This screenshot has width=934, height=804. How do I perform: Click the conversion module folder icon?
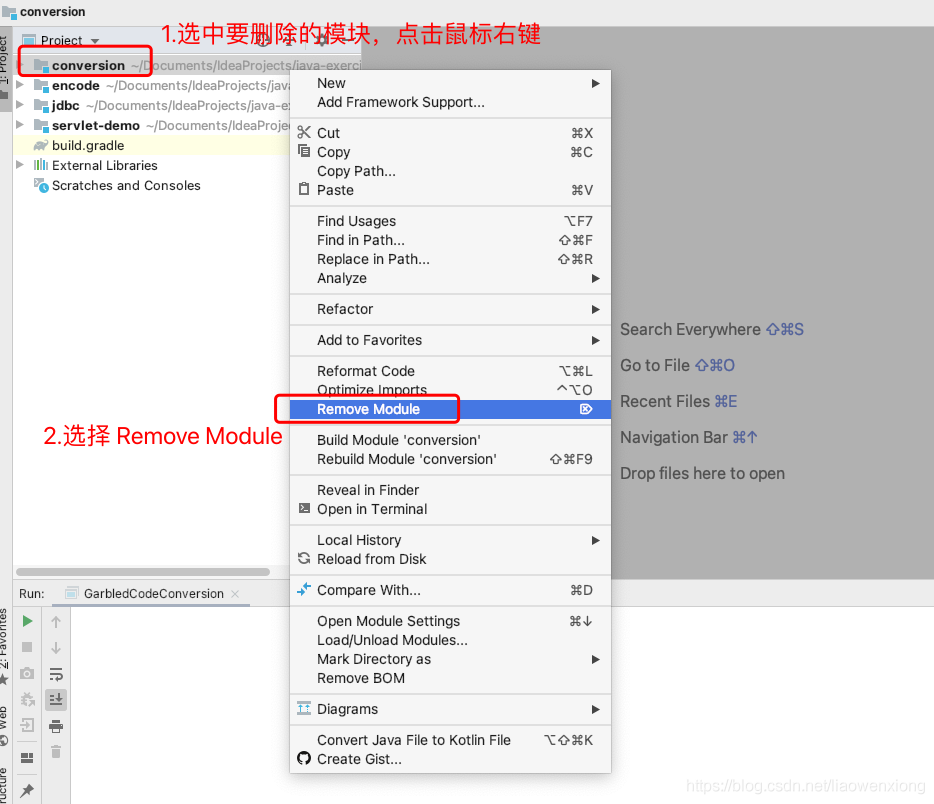pos(41,66)
